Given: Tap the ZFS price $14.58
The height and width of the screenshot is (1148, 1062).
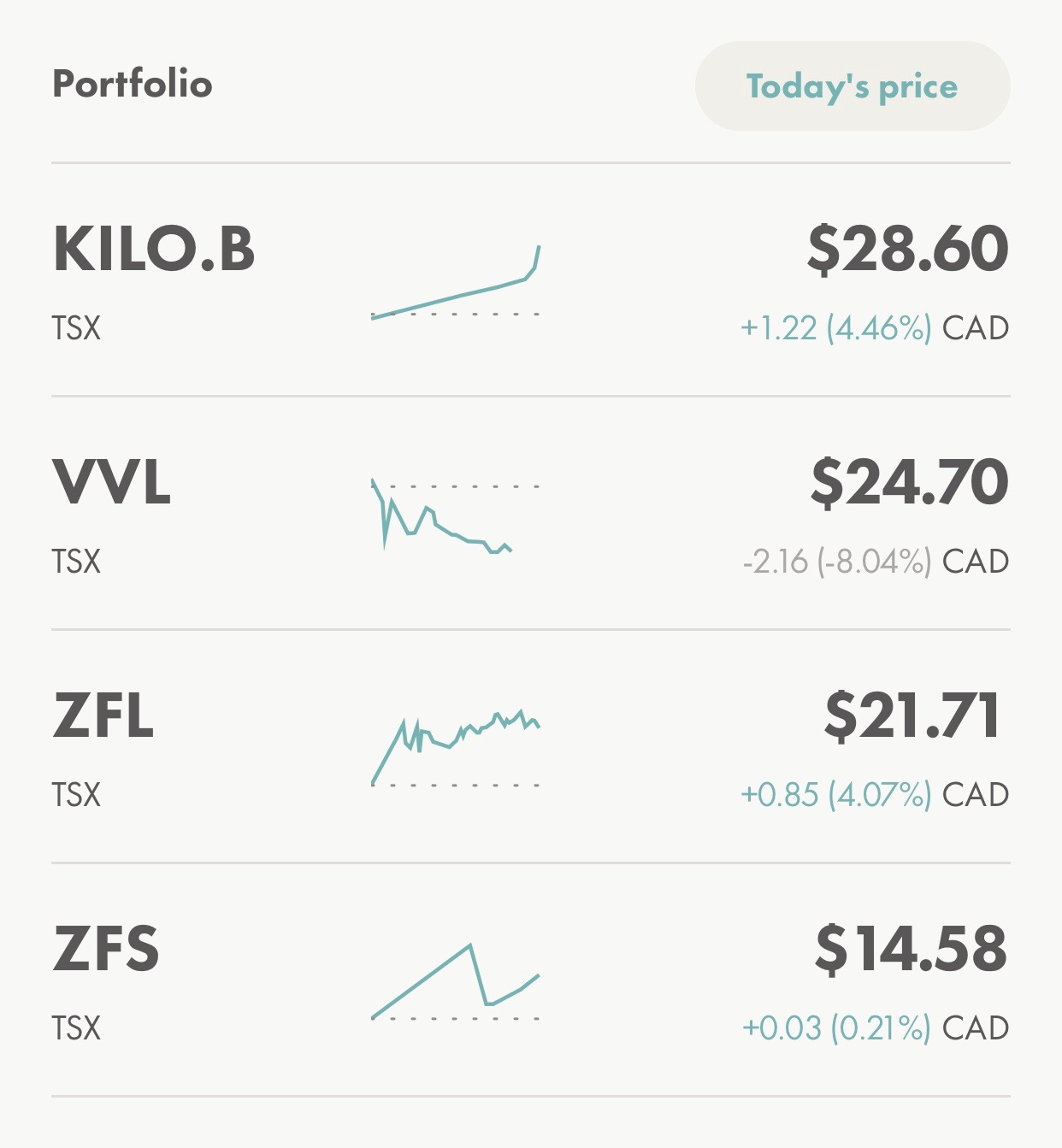Looking at the screenshot, I should pos(911,949).
